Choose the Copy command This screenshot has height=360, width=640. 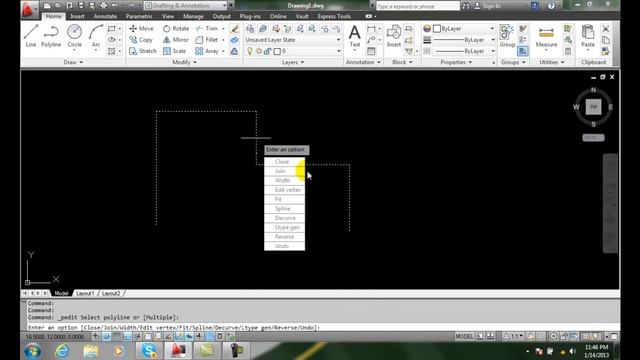coord(141,40)
